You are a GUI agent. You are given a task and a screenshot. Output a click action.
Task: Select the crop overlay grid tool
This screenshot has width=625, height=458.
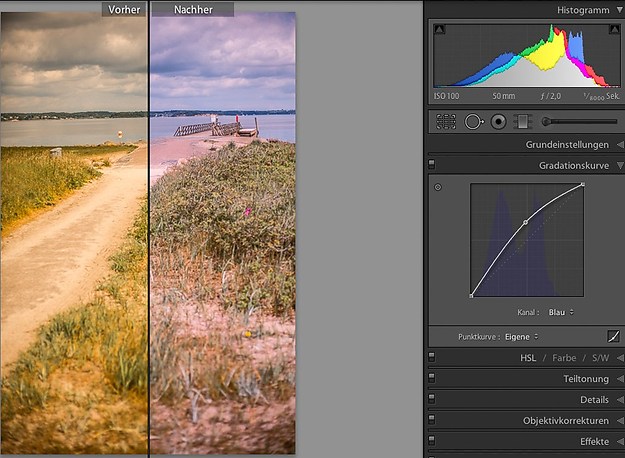coord(446,121)
